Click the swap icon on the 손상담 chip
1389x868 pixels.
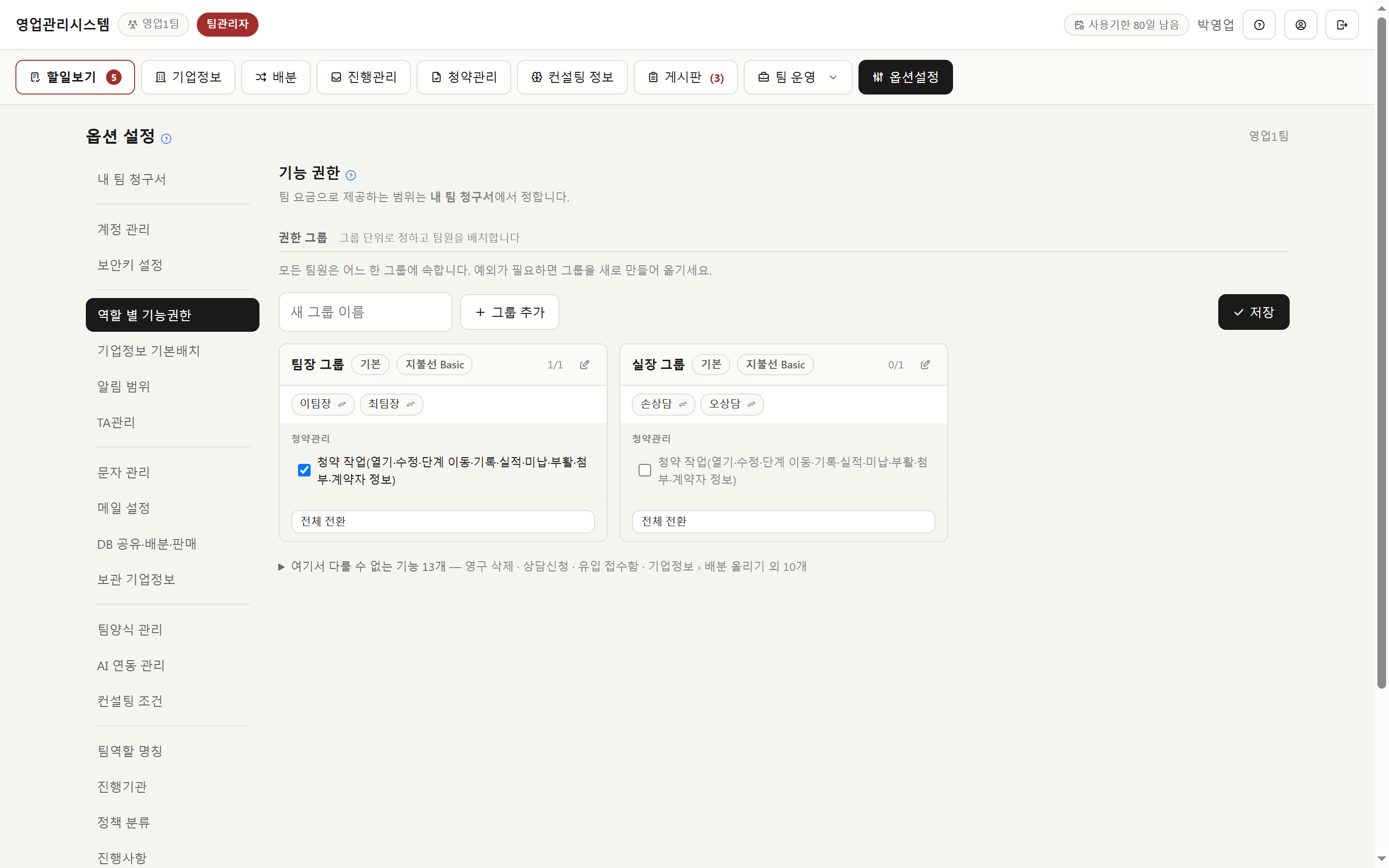pos(682,404)
